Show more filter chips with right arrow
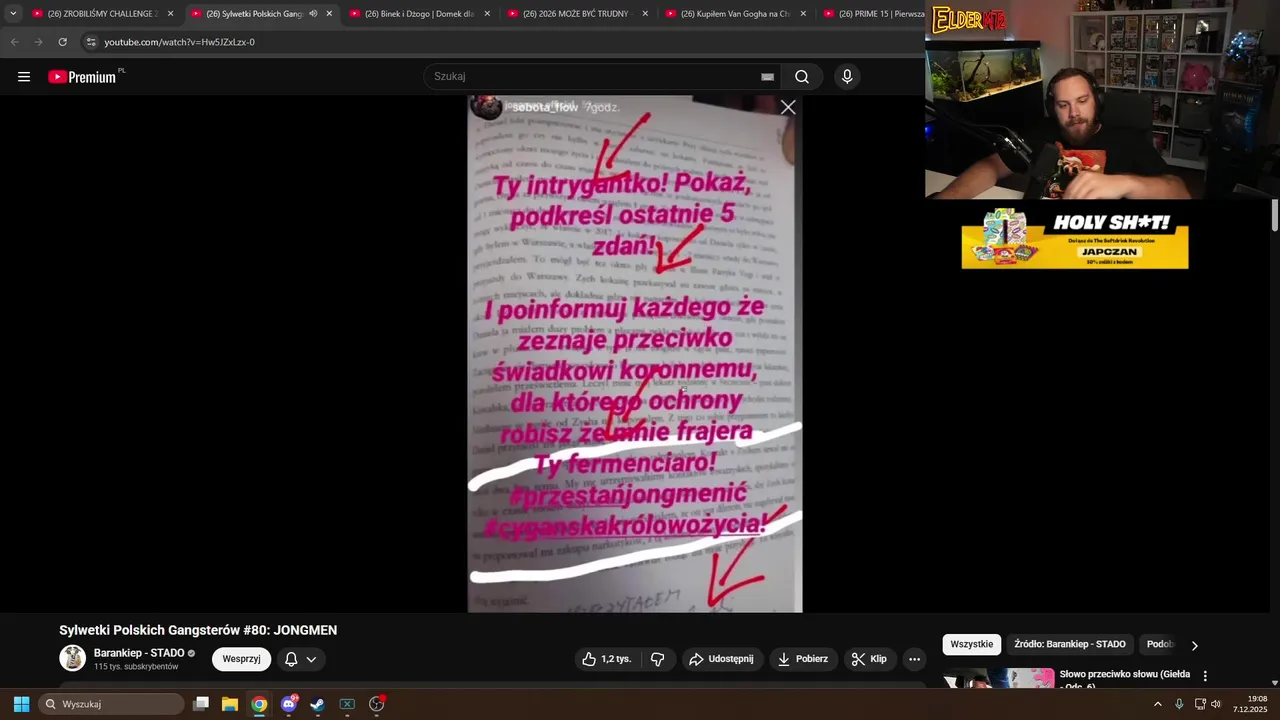This screenshot has width=1280, height=720. (1194, 645)
